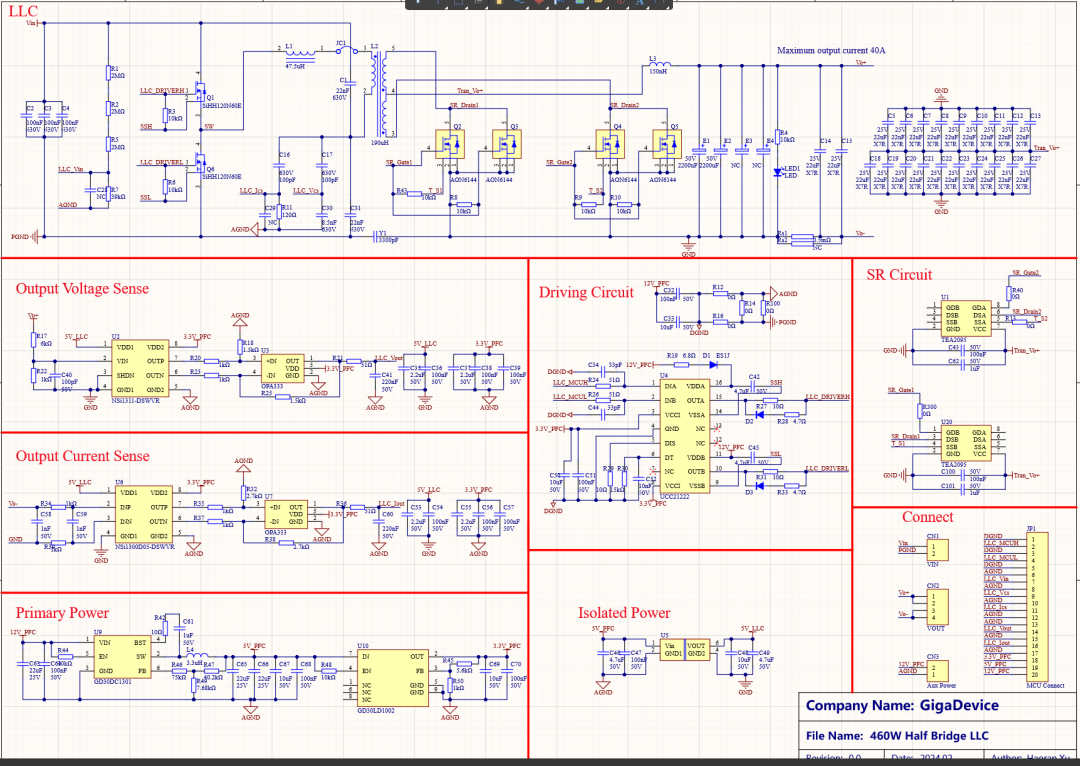Image resolution: width=1080 pixels, height=766 pixels.
Task: Select the NSI1311-DSWVR isolation amplifier U2
Action: 141,370
